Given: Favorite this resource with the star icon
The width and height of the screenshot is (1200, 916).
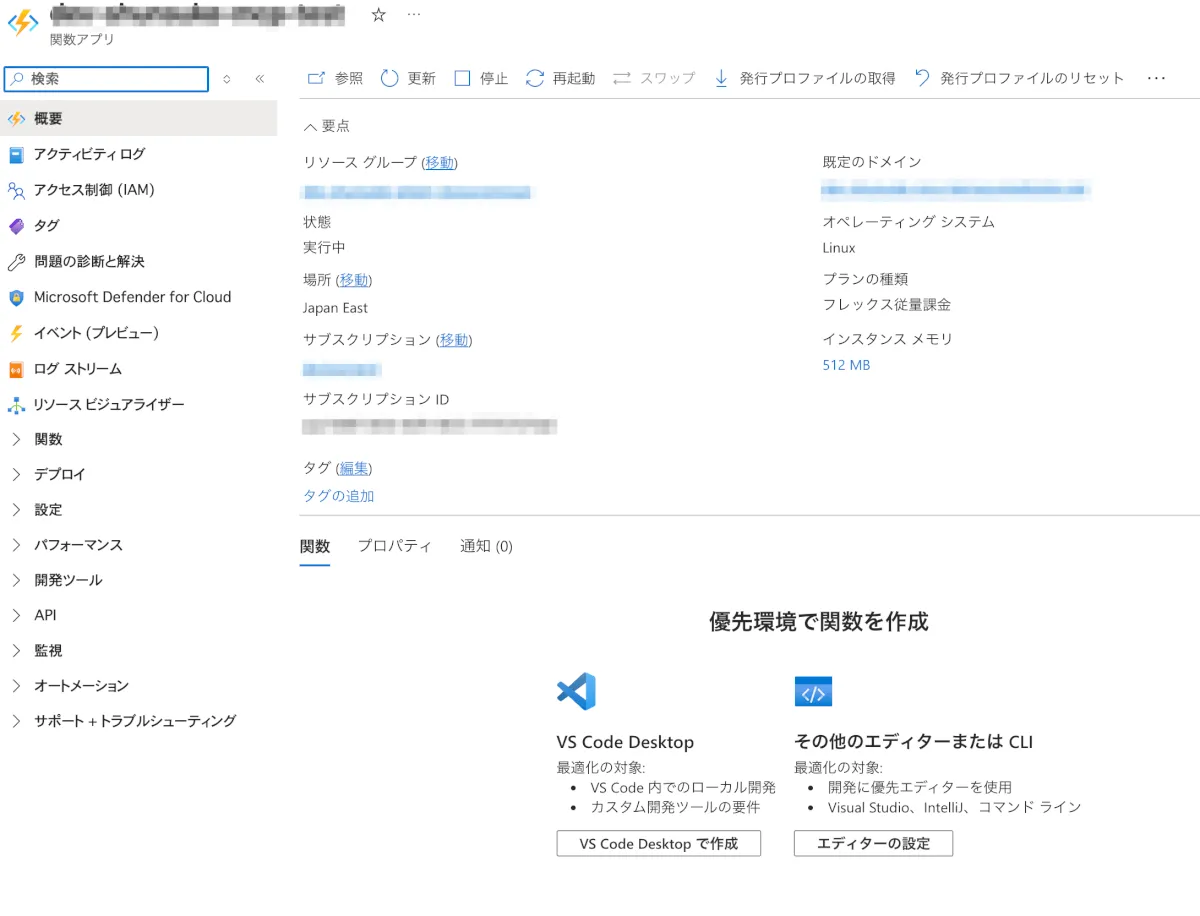Looking at the screenshot, I should tap(378, 15).
